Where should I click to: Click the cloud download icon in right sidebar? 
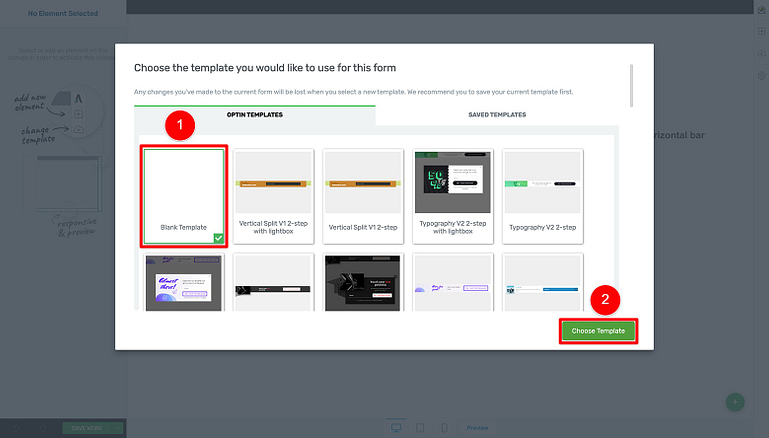point(761,53)
